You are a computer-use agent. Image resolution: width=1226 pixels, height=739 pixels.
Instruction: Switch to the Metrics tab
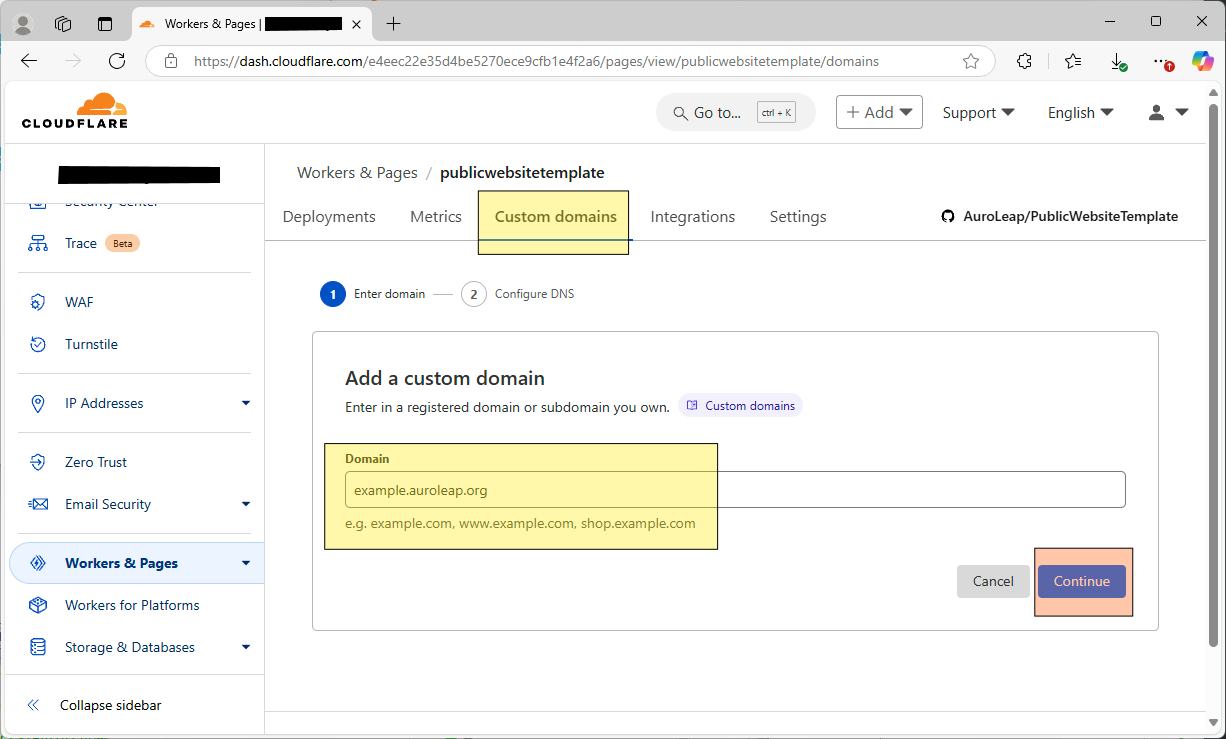(x=436, y=216)
